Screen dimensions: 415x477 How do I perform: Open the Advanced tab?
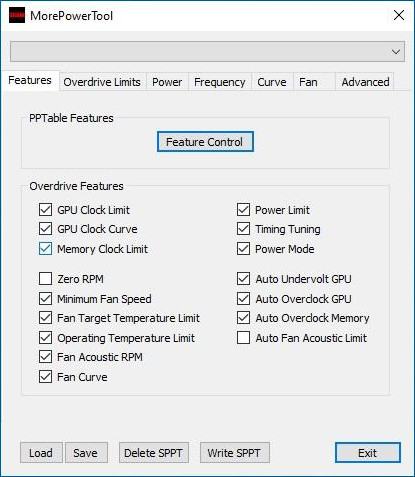(365, 82)
